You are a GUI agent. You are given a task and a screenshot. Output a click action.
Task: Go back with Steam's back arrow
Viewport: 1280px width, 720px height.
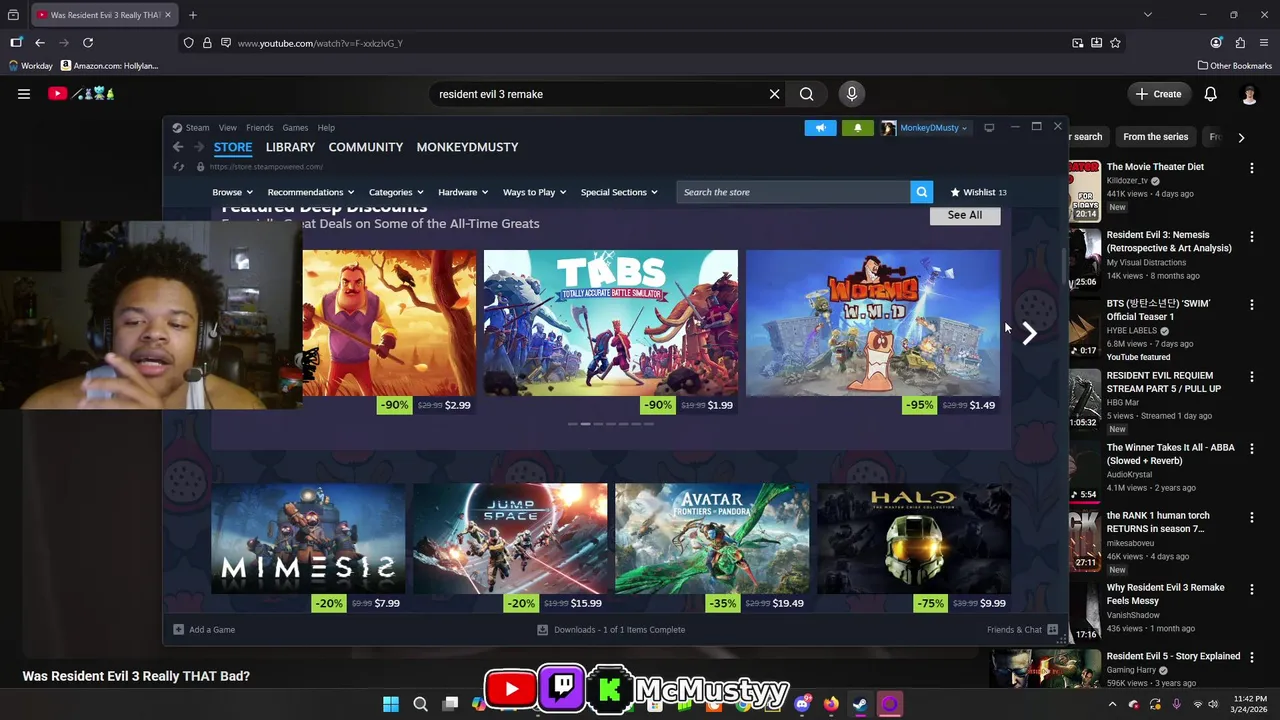178,147
